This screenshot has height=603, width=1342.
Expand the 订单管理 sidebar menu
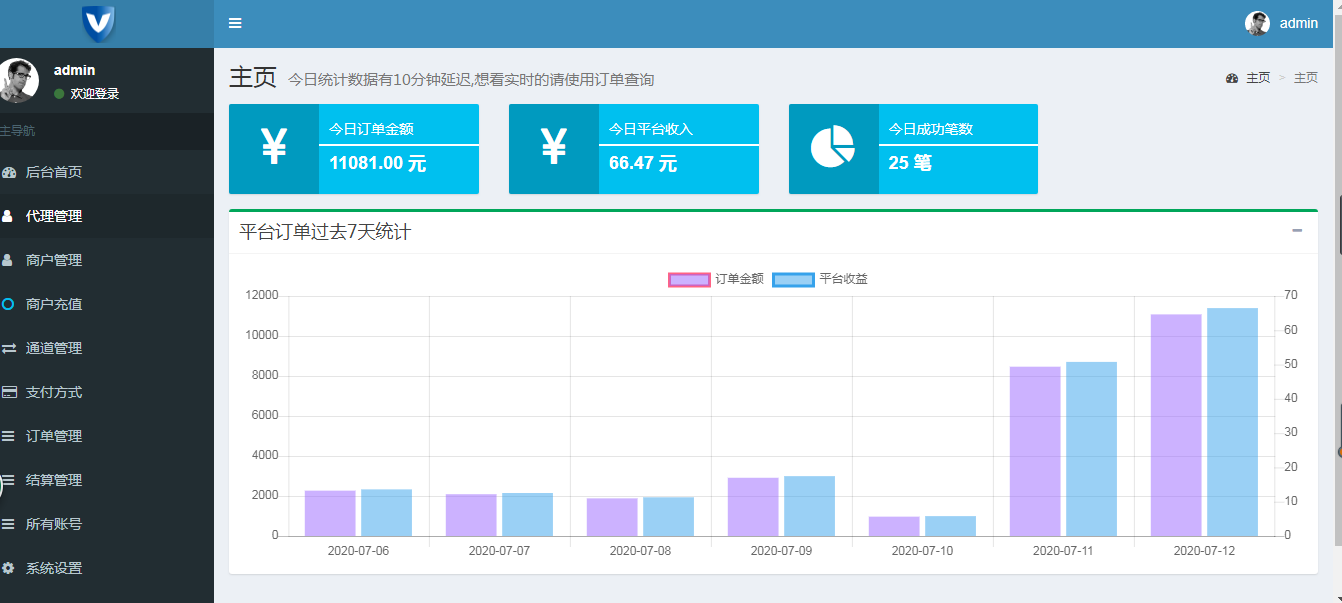54,436
